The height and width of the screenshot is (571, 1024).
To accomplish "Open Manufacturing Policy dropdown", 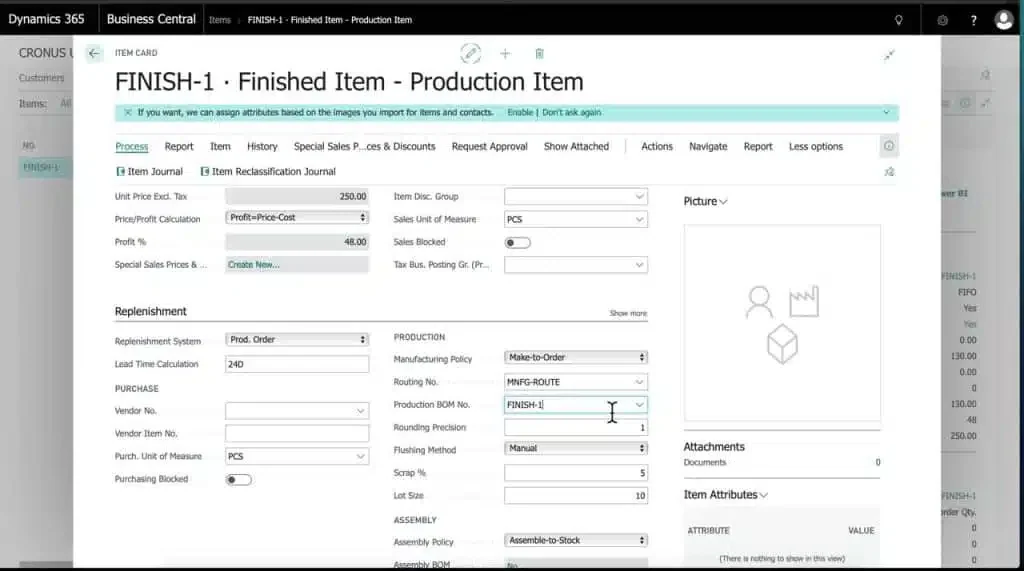I will click(575, 357).
